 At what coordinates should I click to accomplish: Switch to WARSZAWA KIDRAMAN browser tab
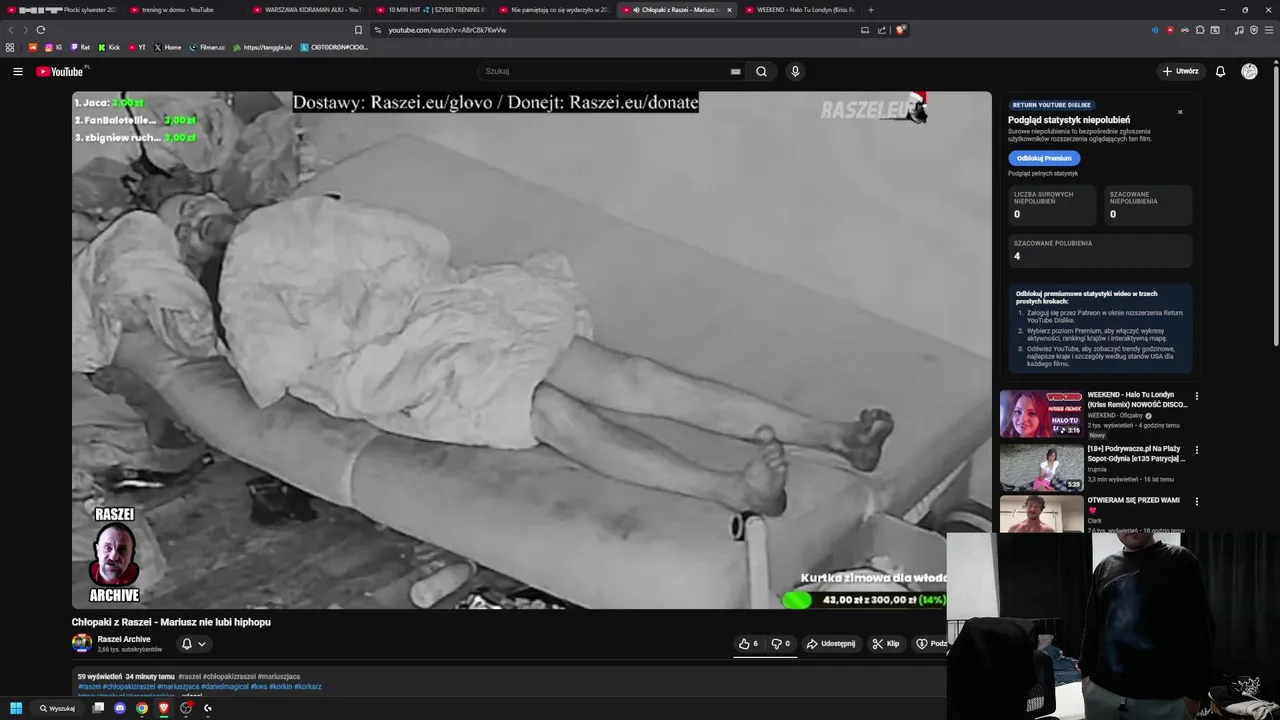click(x=308, y=10)
